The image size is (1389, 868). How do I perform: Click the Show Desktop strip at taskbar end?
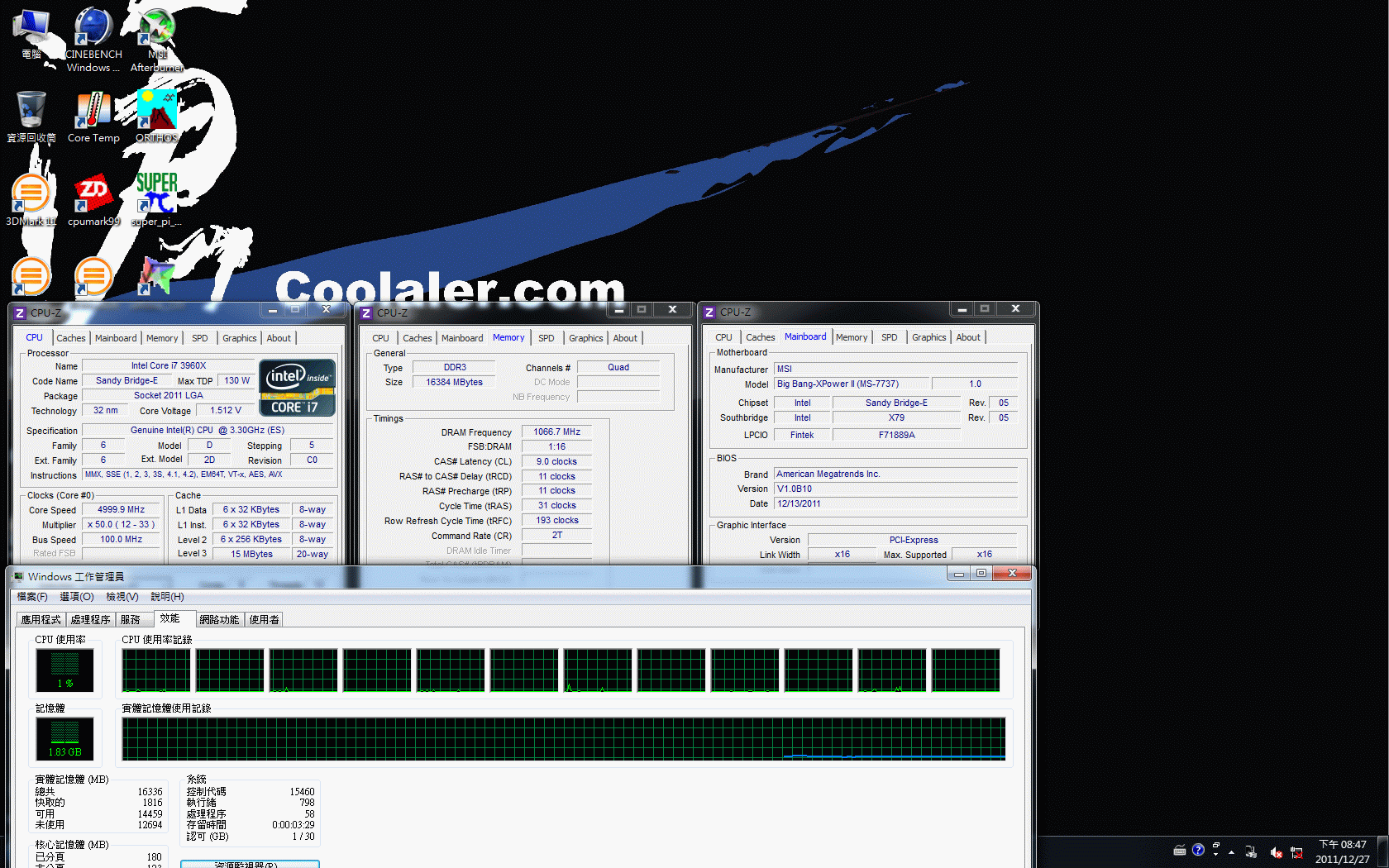[x=1383, y=851]
